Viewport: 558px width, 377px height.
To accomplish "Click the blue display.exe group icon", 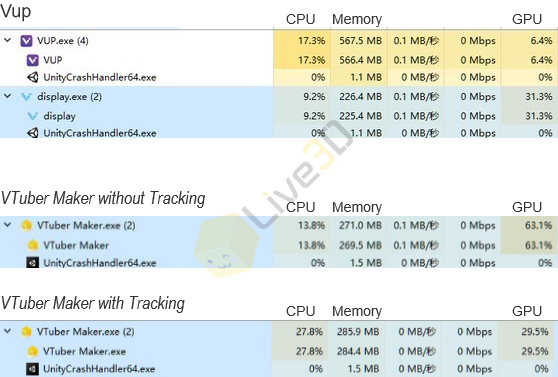I will pyautogui.click(x=26, y=97).
